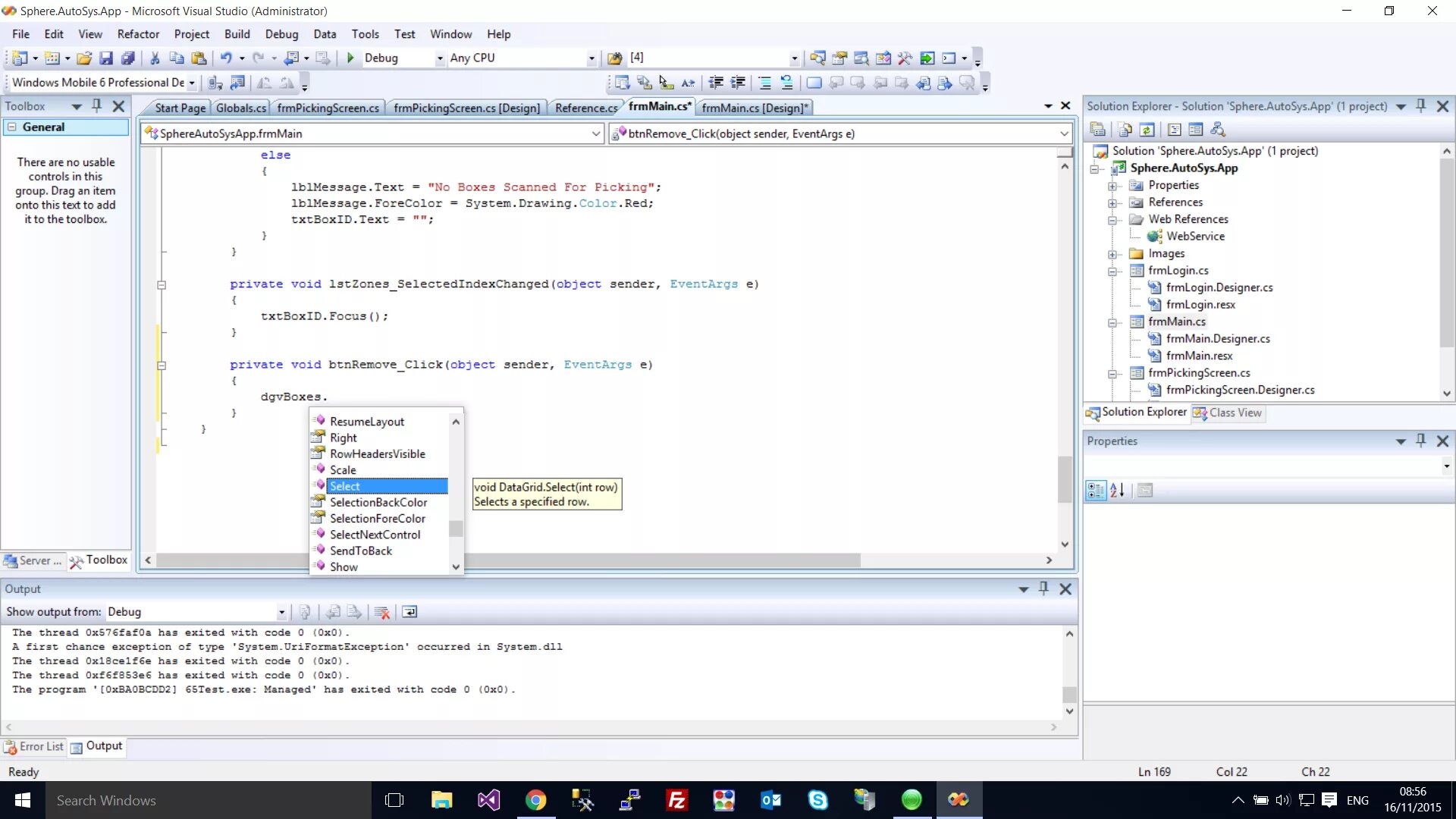Display an object member list icon
Viewport: 1456px width, 819px height.
(622, 83)
